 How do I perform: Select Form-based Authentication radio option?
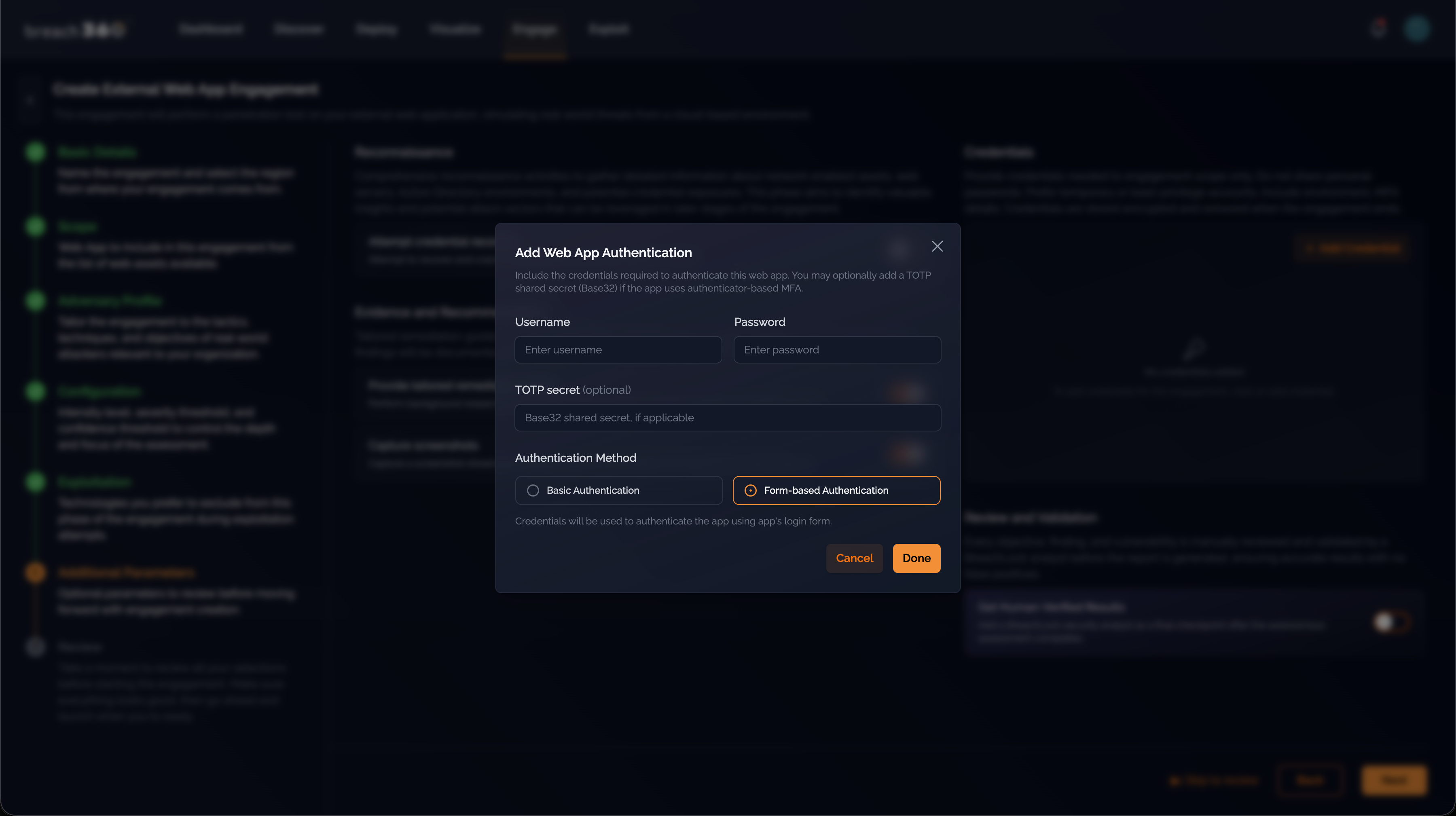click(x=836, y=490)
